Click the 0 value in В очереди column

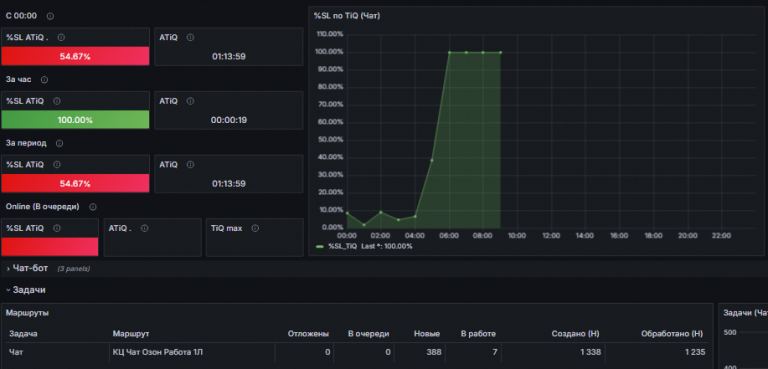click(388, 352)
